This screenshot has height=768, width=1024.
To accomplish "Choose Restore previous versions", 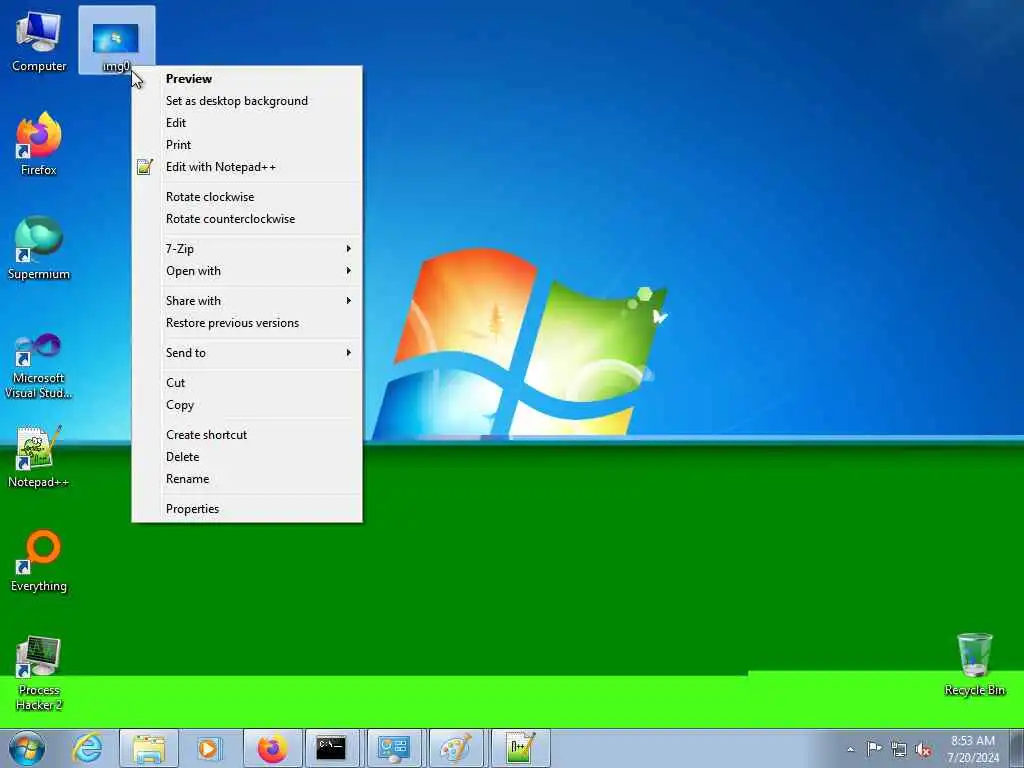I will [x=247, y=323].
